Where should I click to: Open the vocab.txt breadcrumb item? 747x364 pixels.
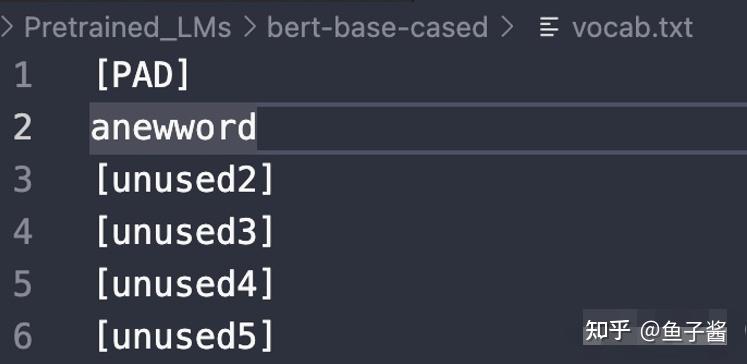632,28
